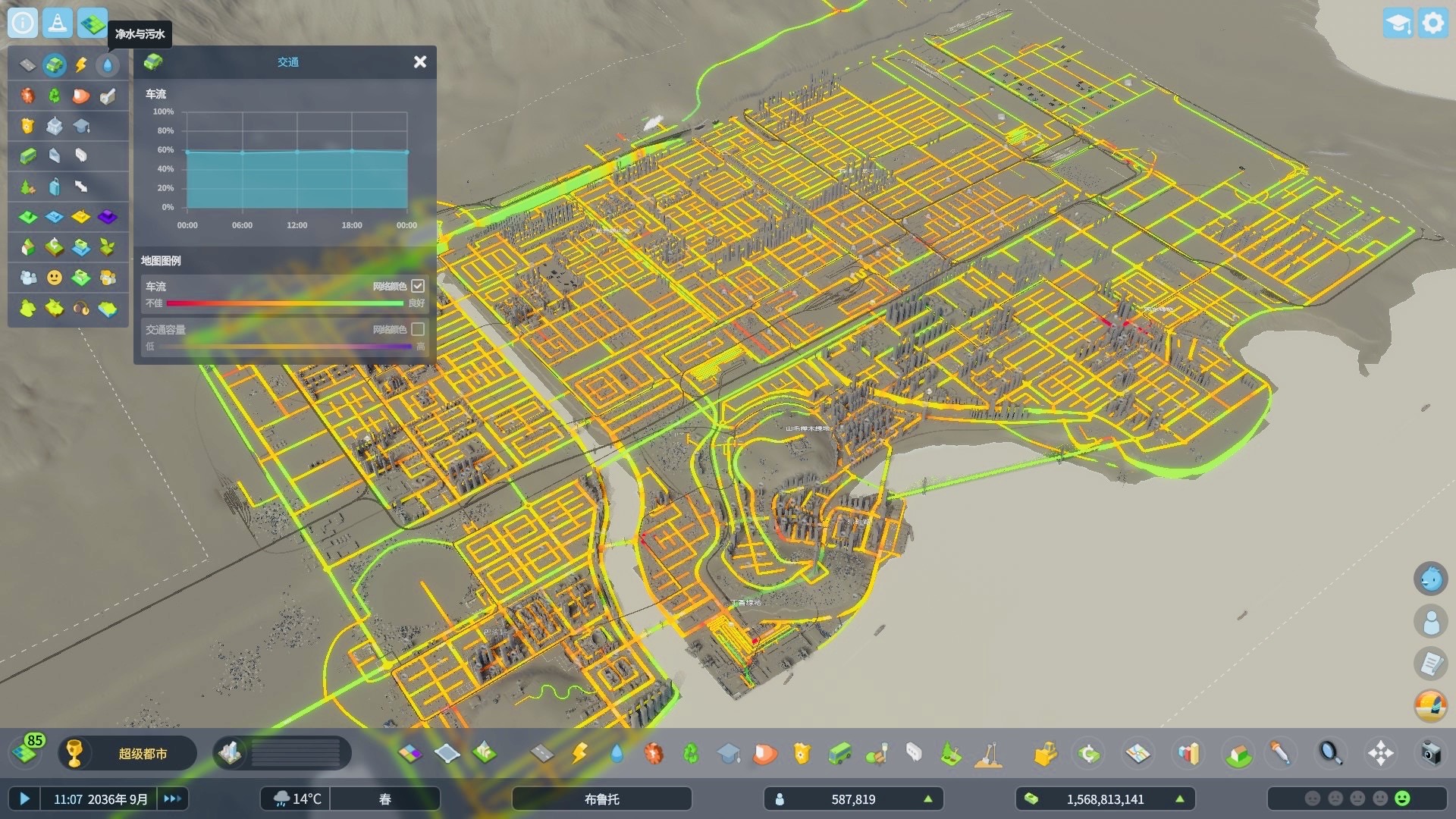
Task: Select the pipette picker tool
Action: click(1280, 753)
